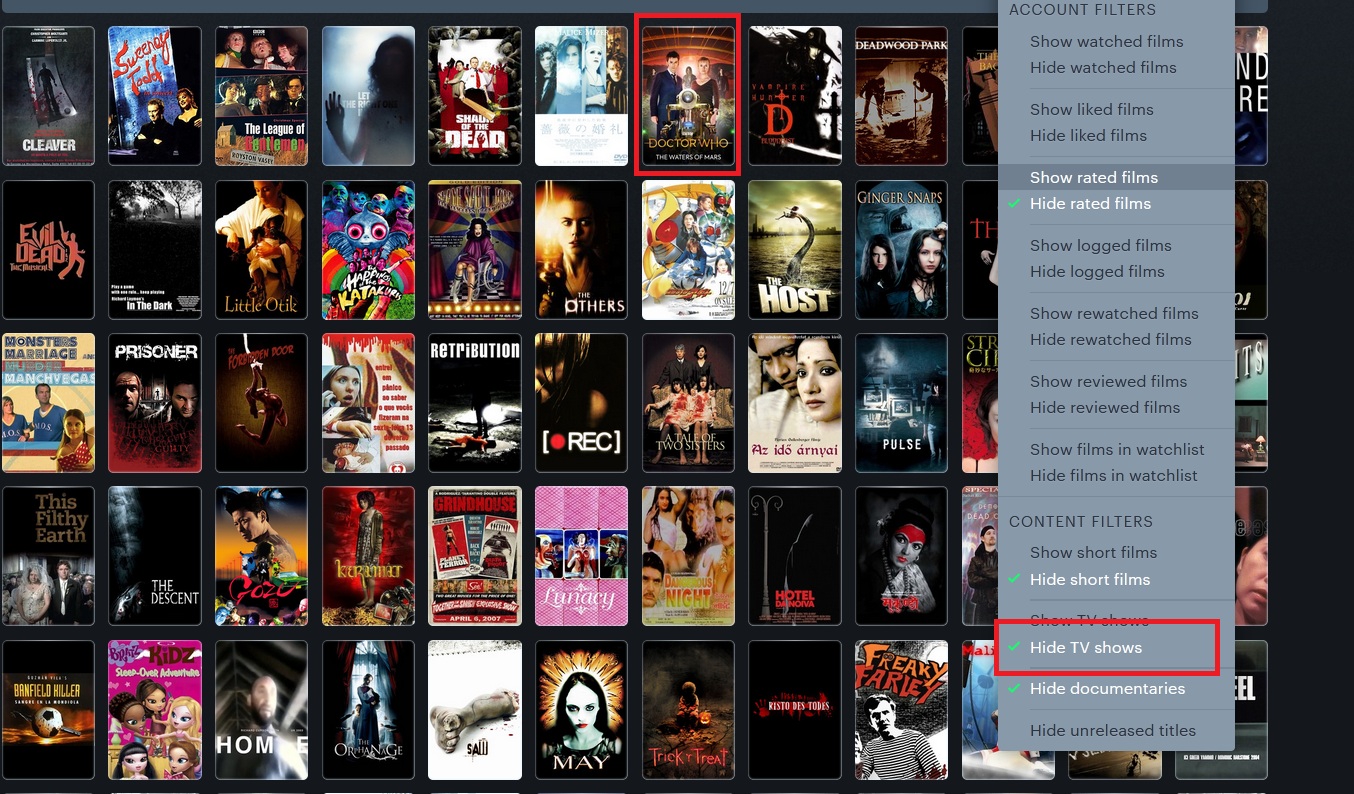This screenshot has height=794, width=1354.
Task: Open The Happiness of the Katakuris poster
Action: coord(368,250)
